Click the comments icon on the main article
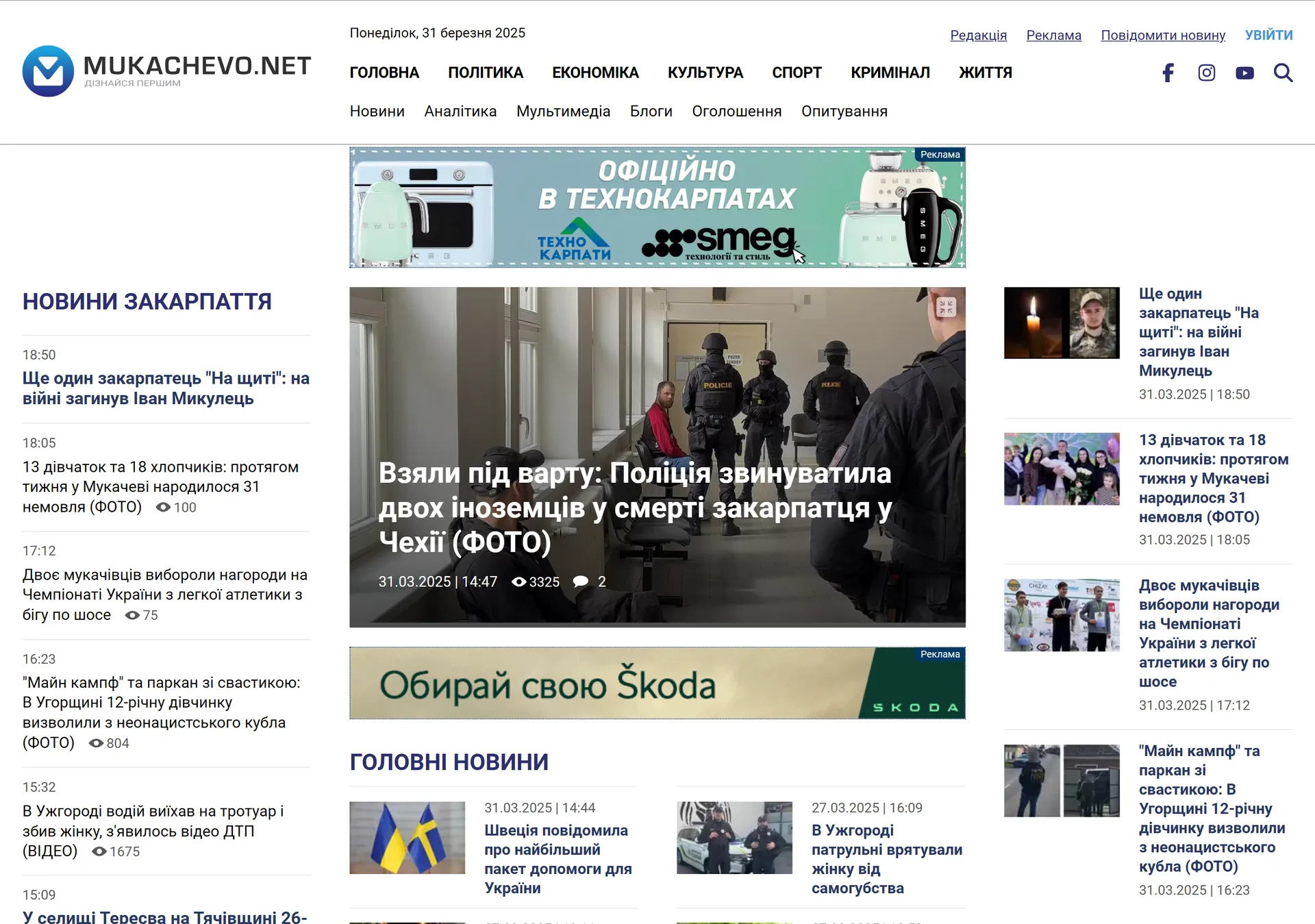Screen dimensions: 1315x924 pyautogui.click(x=581, y=582)
